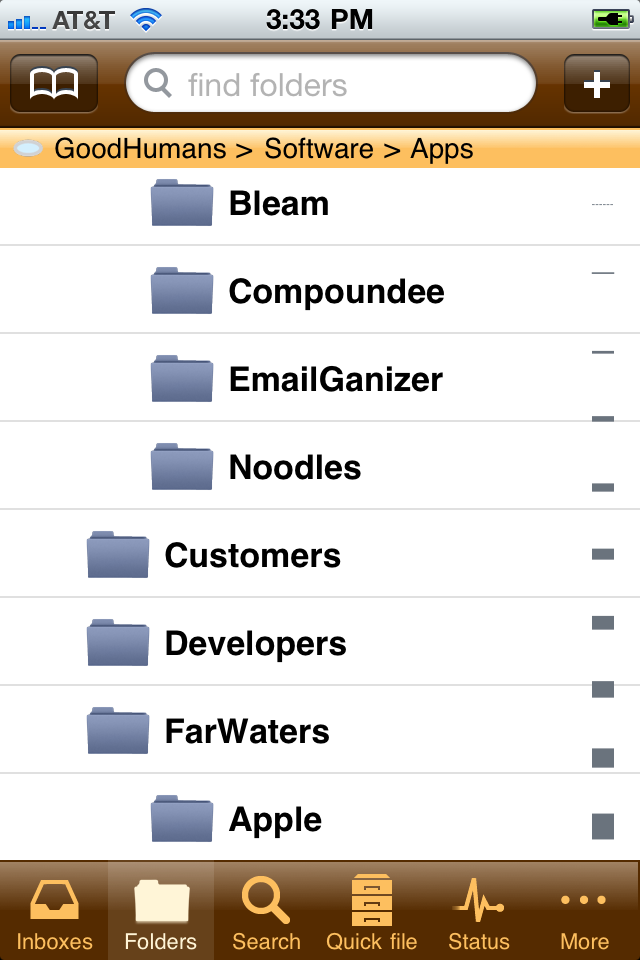Tap the plus add folder button
The image size is (640, 960).
[596, 83]
